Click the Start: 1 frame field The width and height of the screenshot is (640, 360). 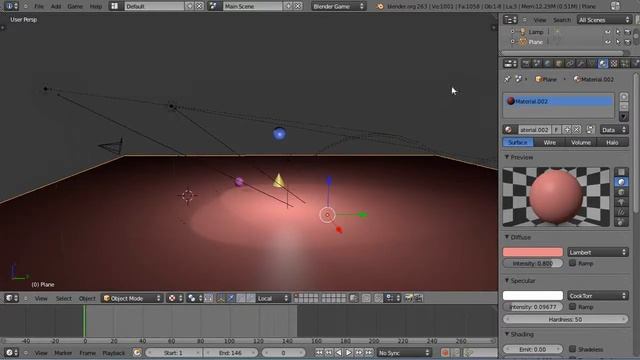[x=173, y=353]
